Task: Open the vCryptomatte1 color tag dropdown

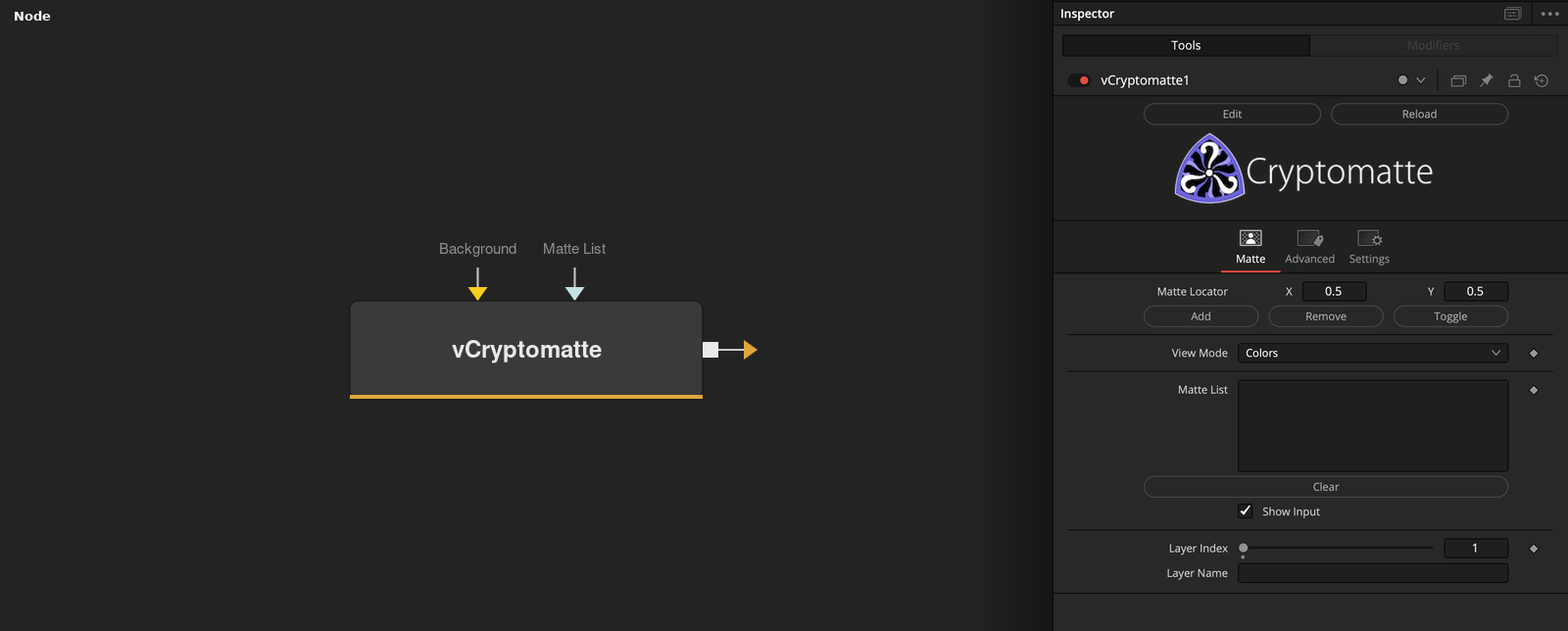Action: [1412, 80]
